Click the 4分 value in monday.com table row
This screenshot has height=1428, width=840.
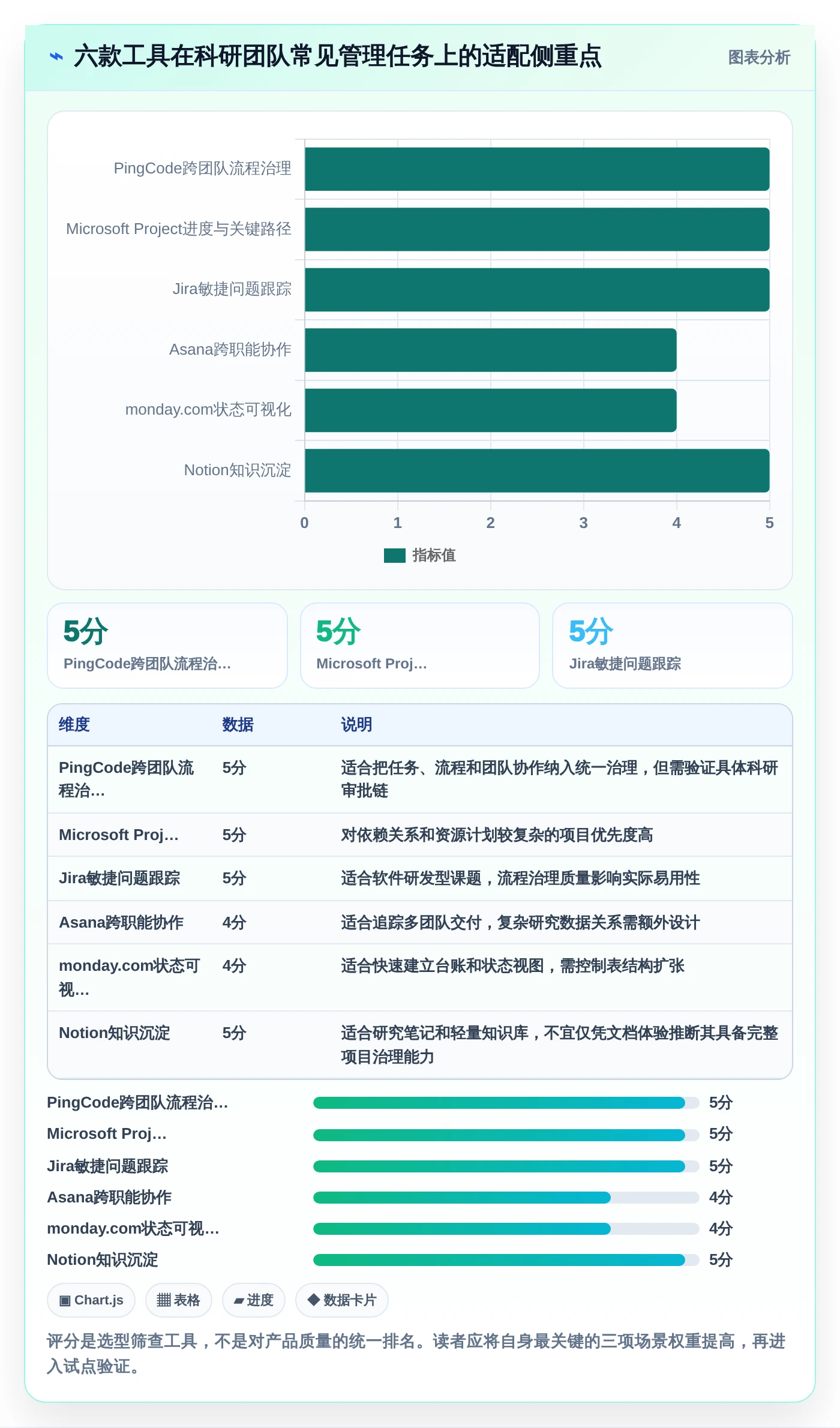[x=235, y=966]
